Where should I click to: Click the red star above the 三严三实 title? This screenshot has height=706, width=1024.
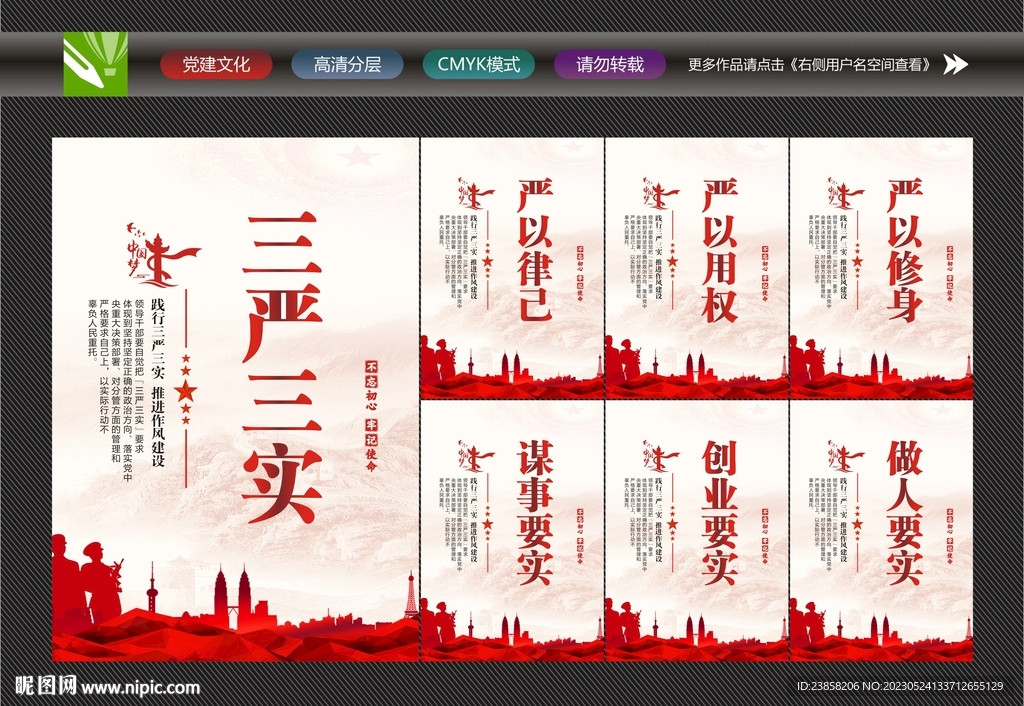pos(356,154)
